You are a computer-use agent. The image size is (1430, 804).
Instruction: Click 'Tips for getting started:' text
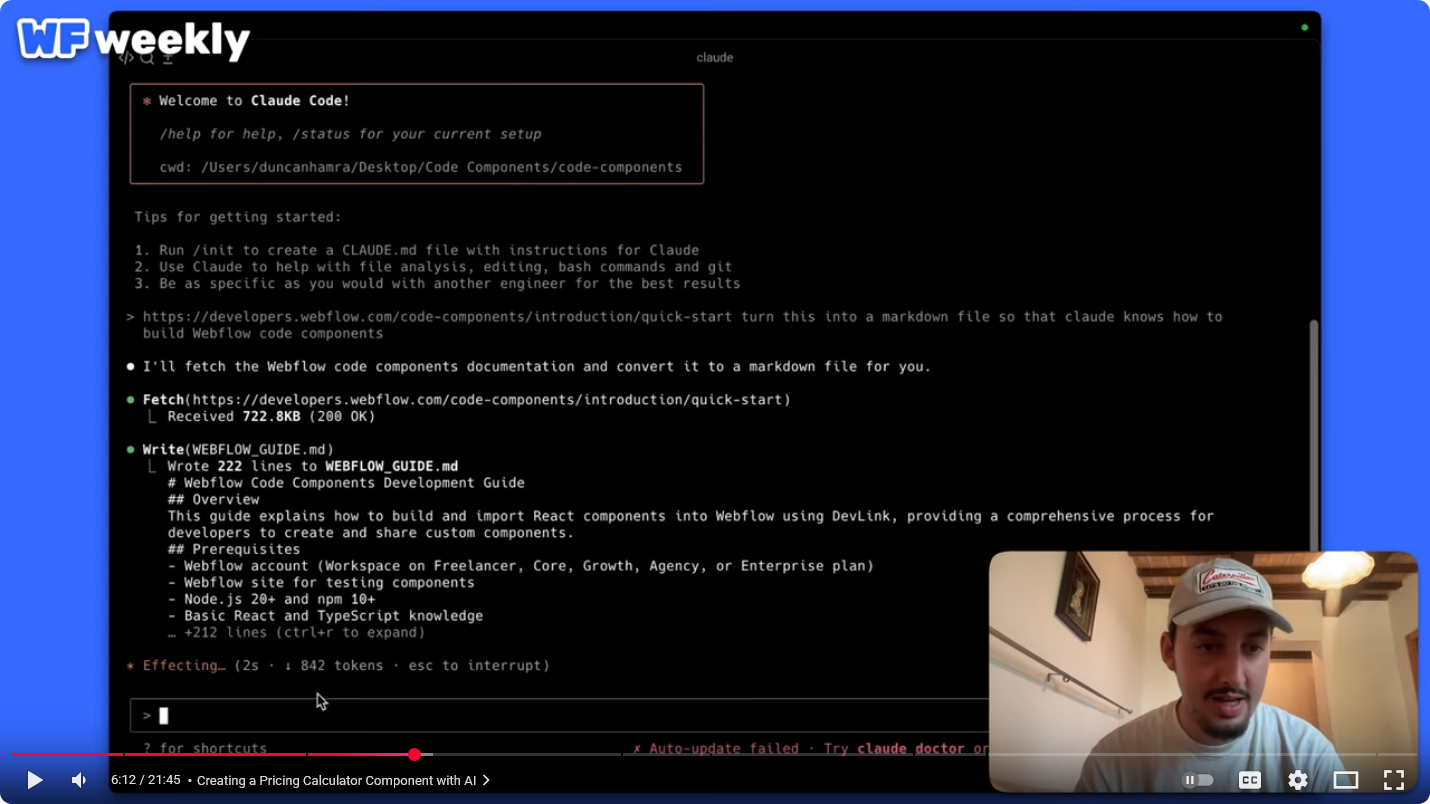point(238,217)
